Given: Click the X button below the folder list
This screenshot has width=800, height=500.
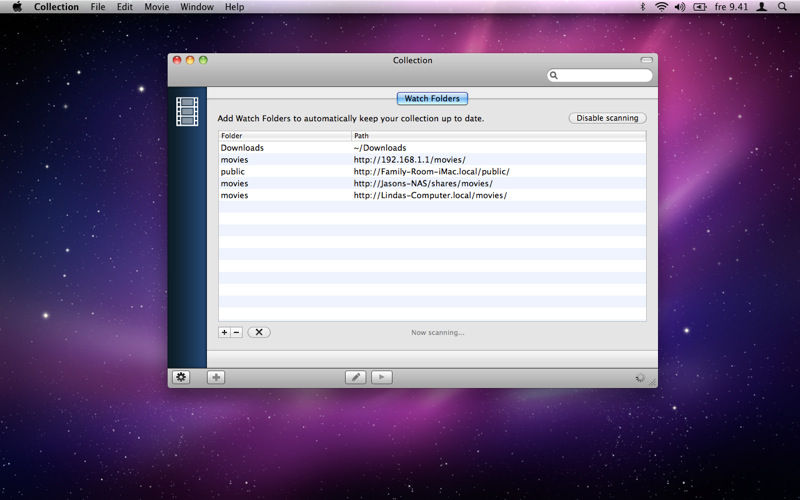Looking at the screenshot, I should [259, 332].
